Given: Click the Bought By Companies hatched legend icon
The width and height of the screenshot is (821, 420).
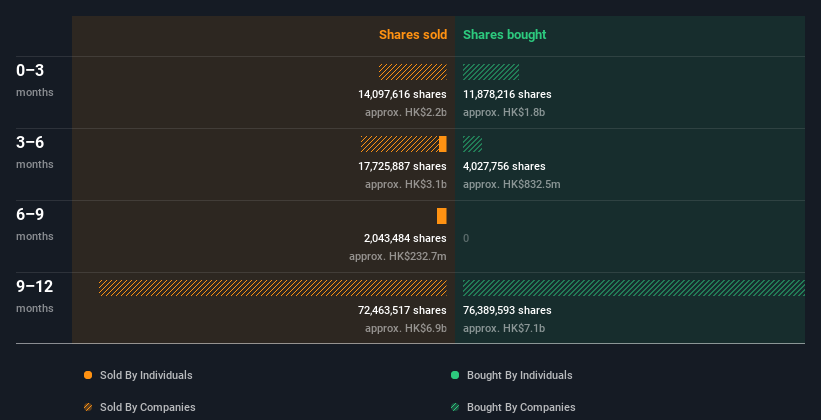Looking at the screenshot, I should point(455,407).
